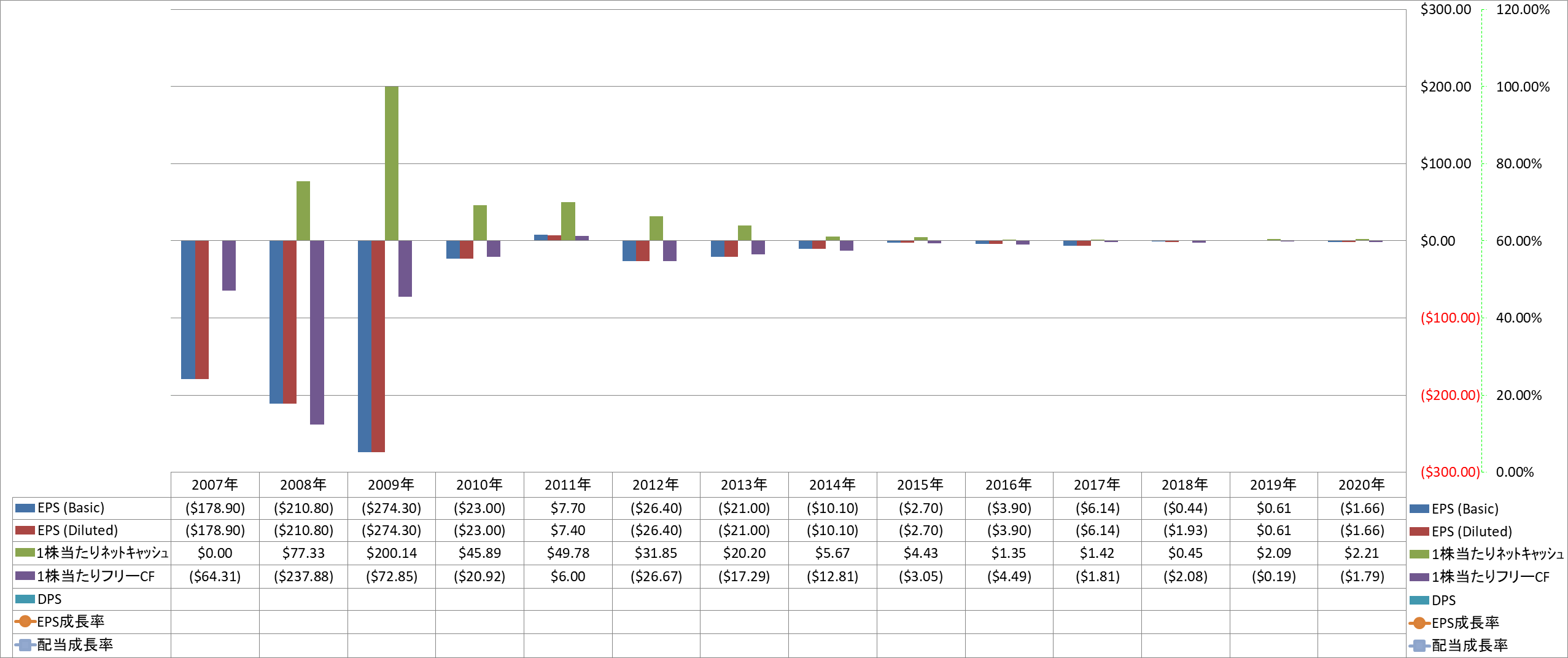
Task: Select the 2008年 column header
Action: coord(303,485)
